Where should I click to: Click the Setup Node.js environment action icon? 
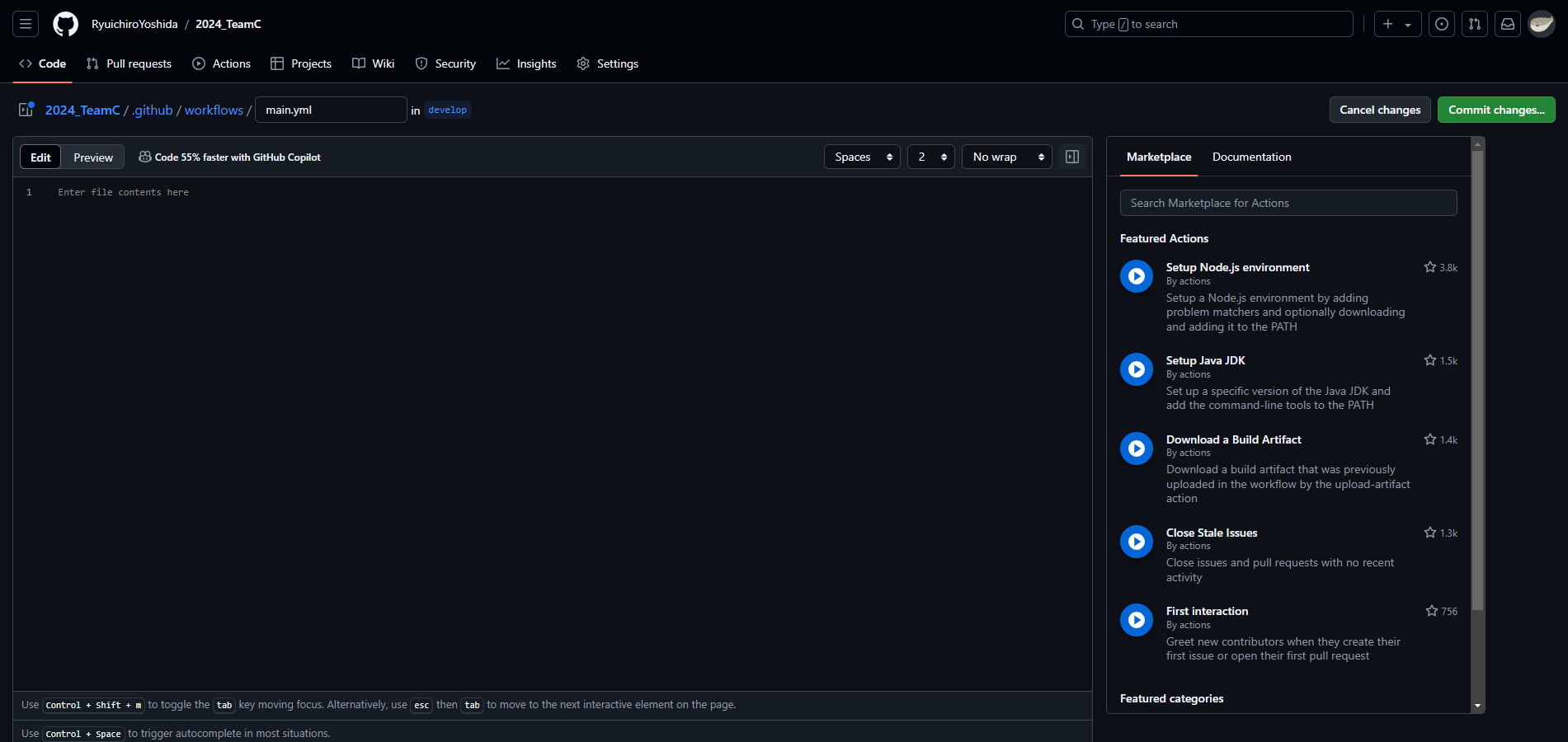[x=1136, y=276]
